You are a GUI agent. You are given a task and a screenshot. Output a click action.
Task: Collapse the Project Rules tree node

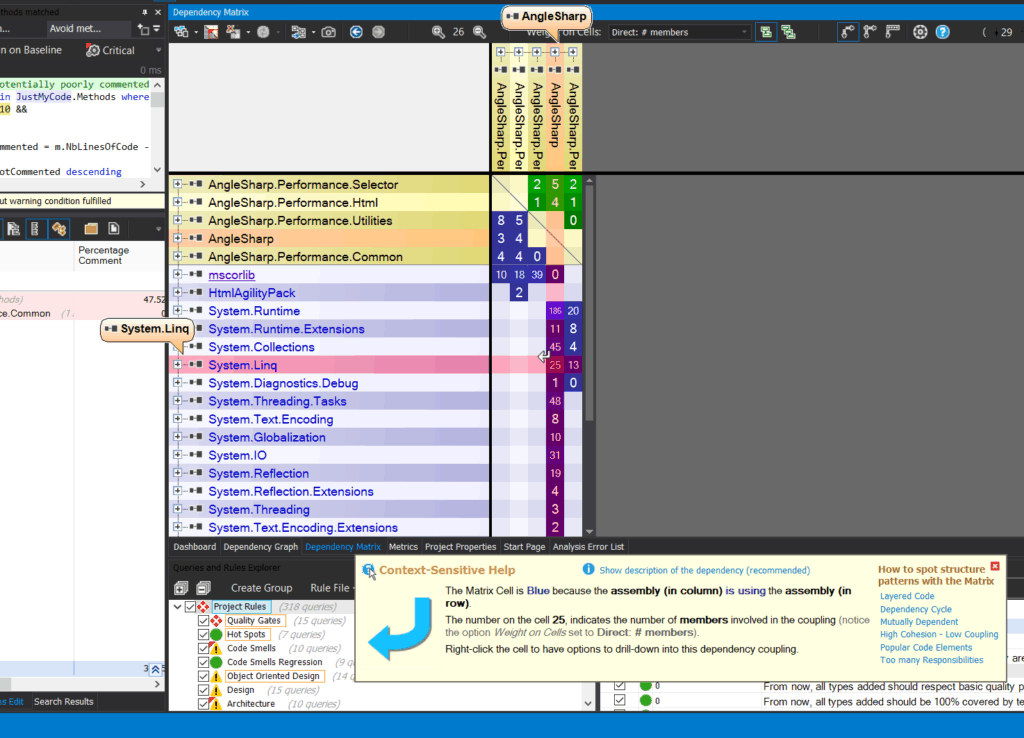click(x=178, y=607)
